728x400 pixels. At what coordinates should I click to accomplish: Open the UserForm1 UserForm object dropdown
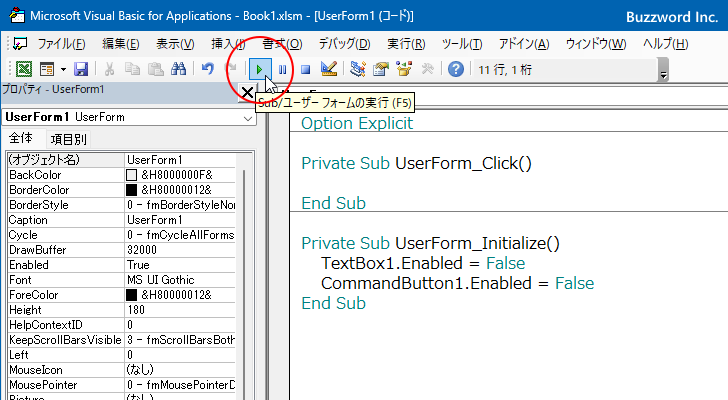coord(248,118)
